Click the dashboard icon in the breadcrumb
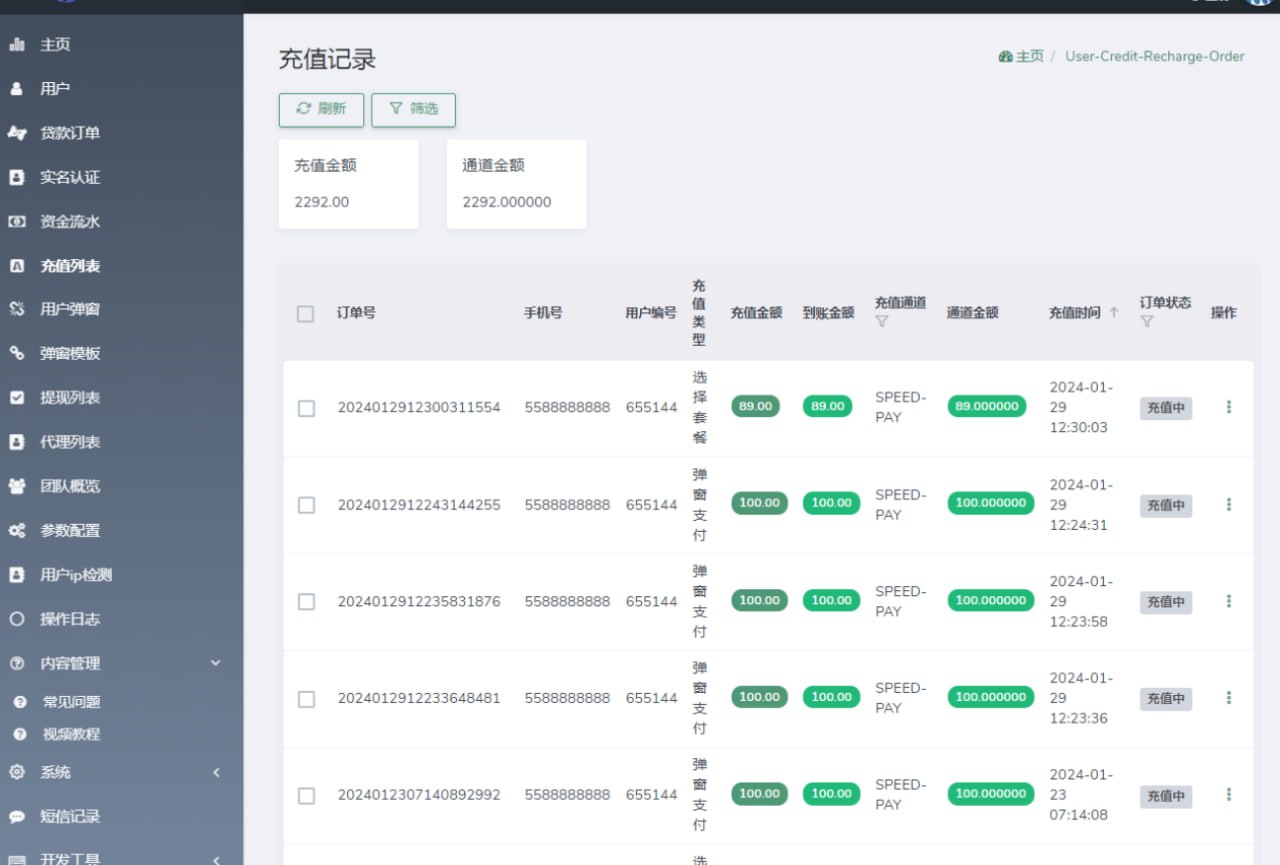Viewport: 1280px width, 865px height. click(x=1005, y=57)
